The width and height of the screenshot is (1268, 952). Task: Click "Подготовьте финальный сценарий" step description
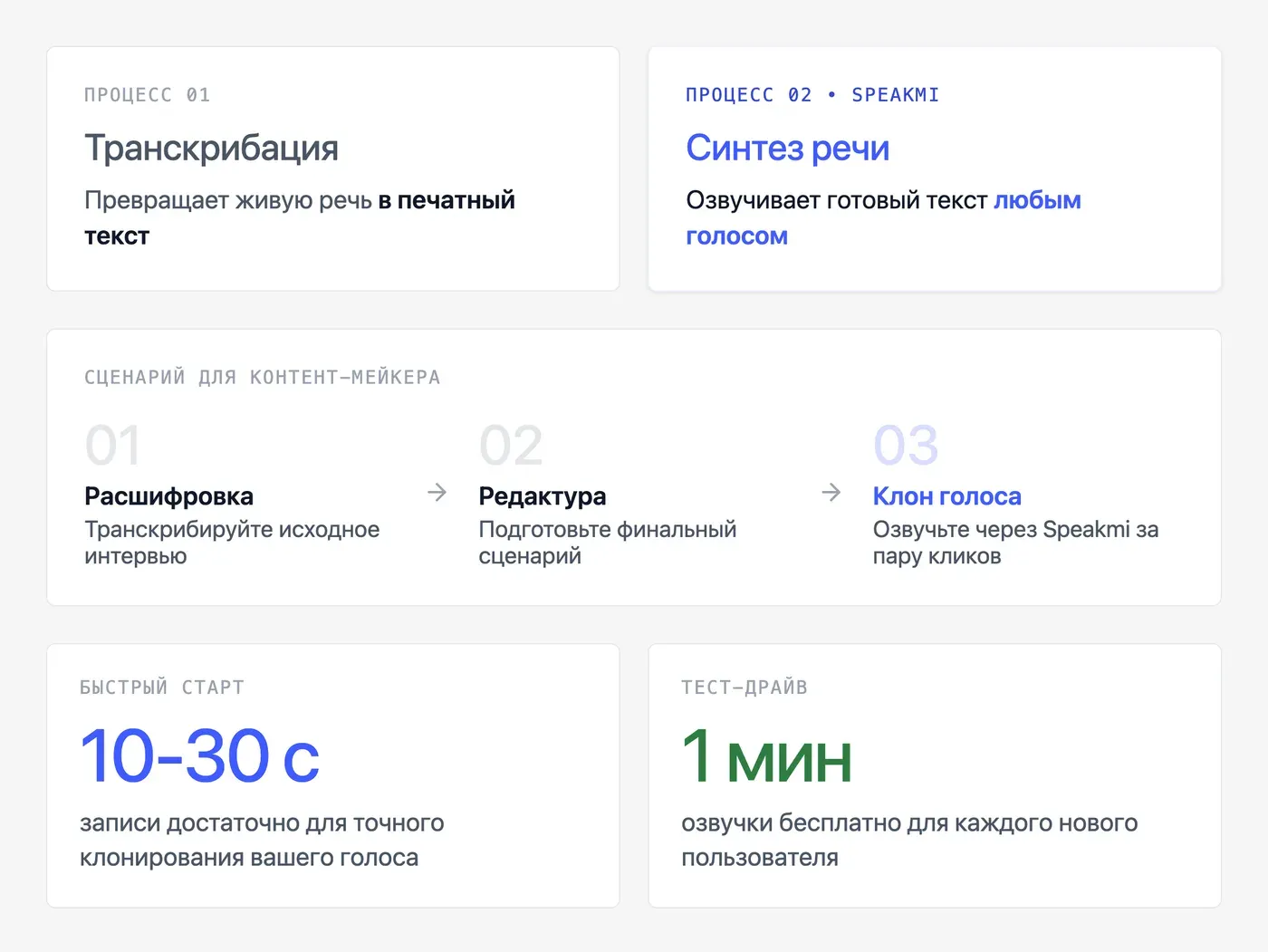pyautogui.click(x=608, y=543)
